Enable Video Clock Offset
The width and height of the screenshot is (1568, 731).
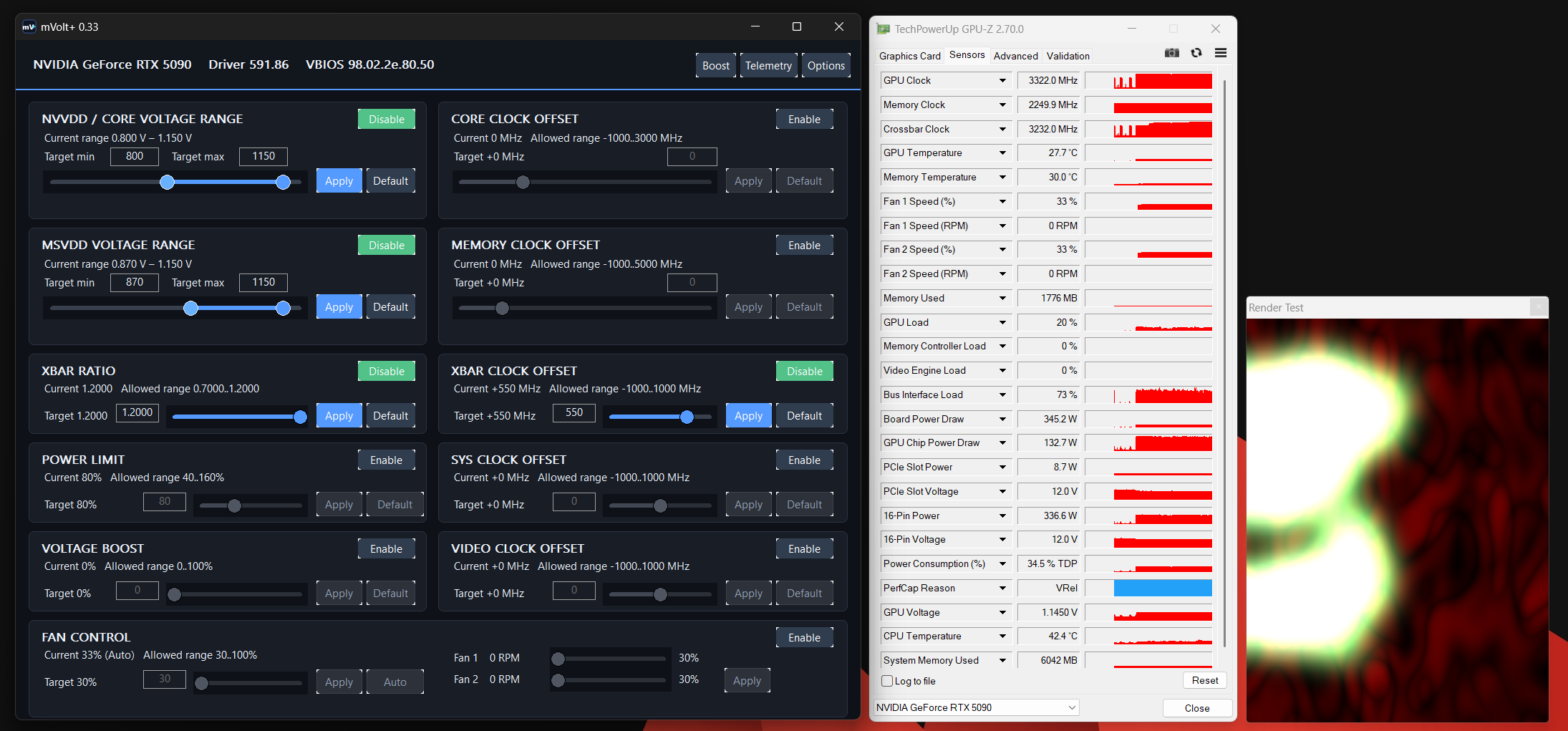[805, 549]
